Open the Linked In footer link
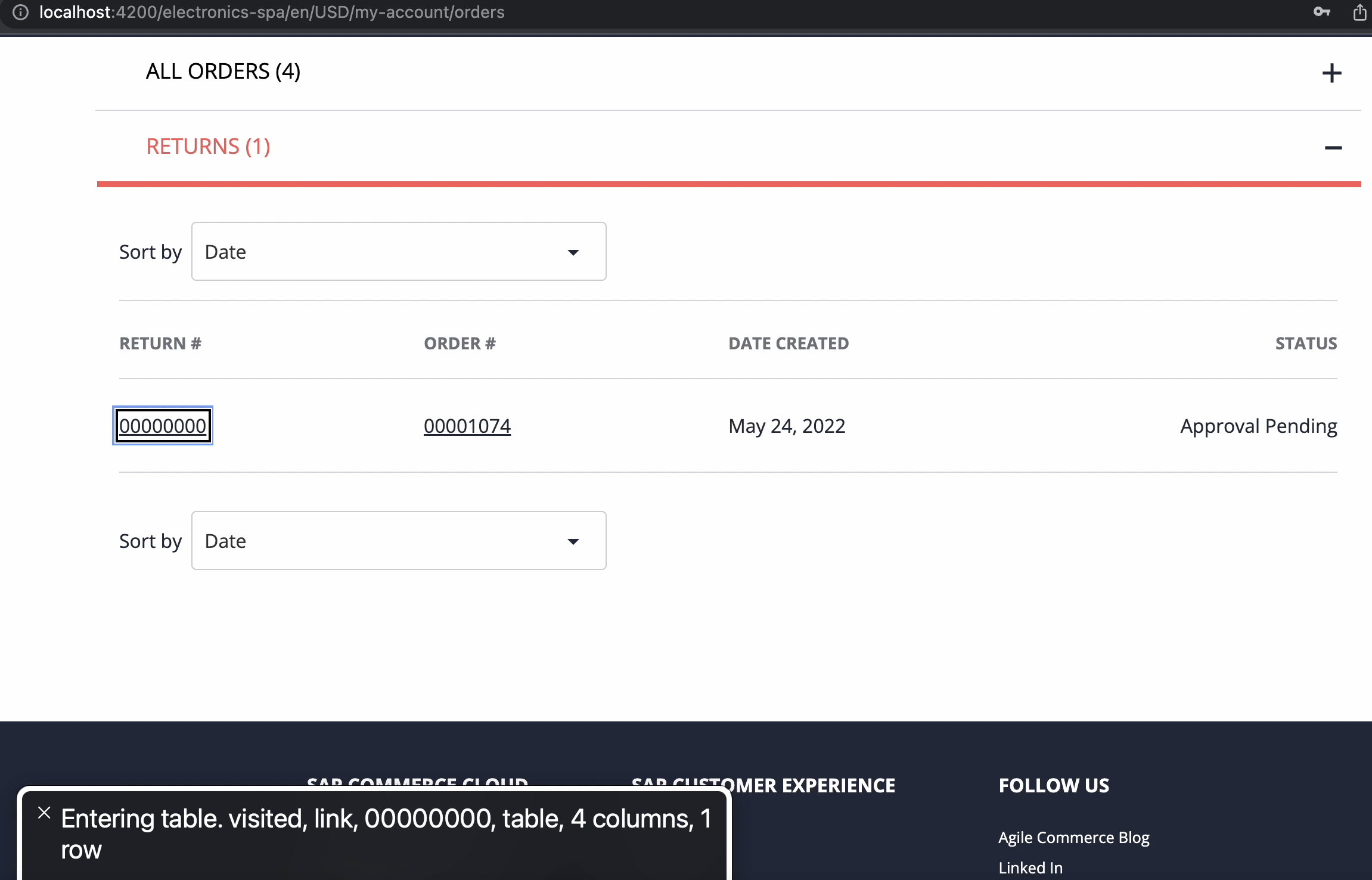The height and width of the screenshot is (880, 1372). (x=1030, y=867)
